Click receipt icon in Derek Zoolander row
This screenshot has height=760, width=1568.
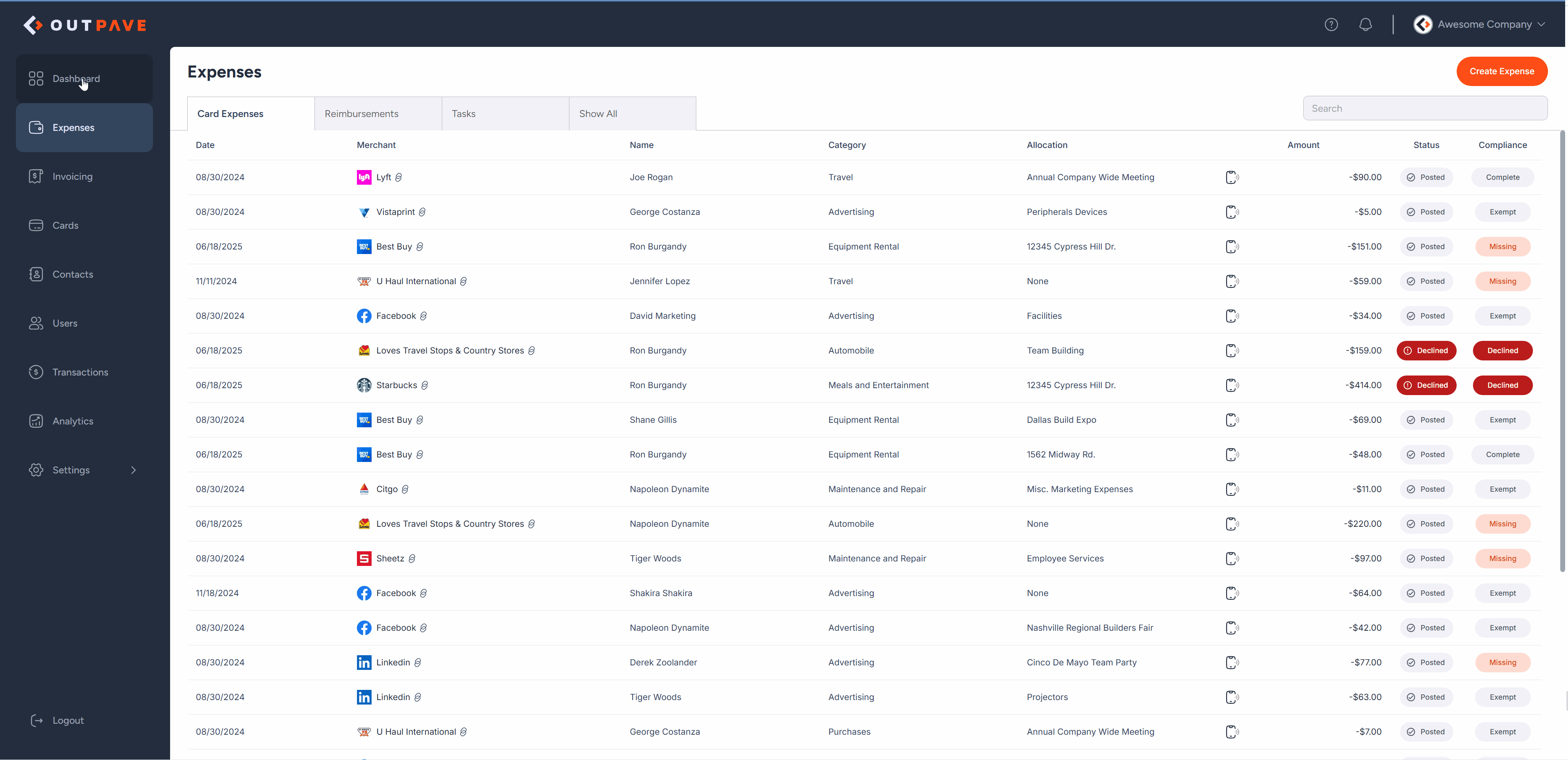click(1232, 662)
